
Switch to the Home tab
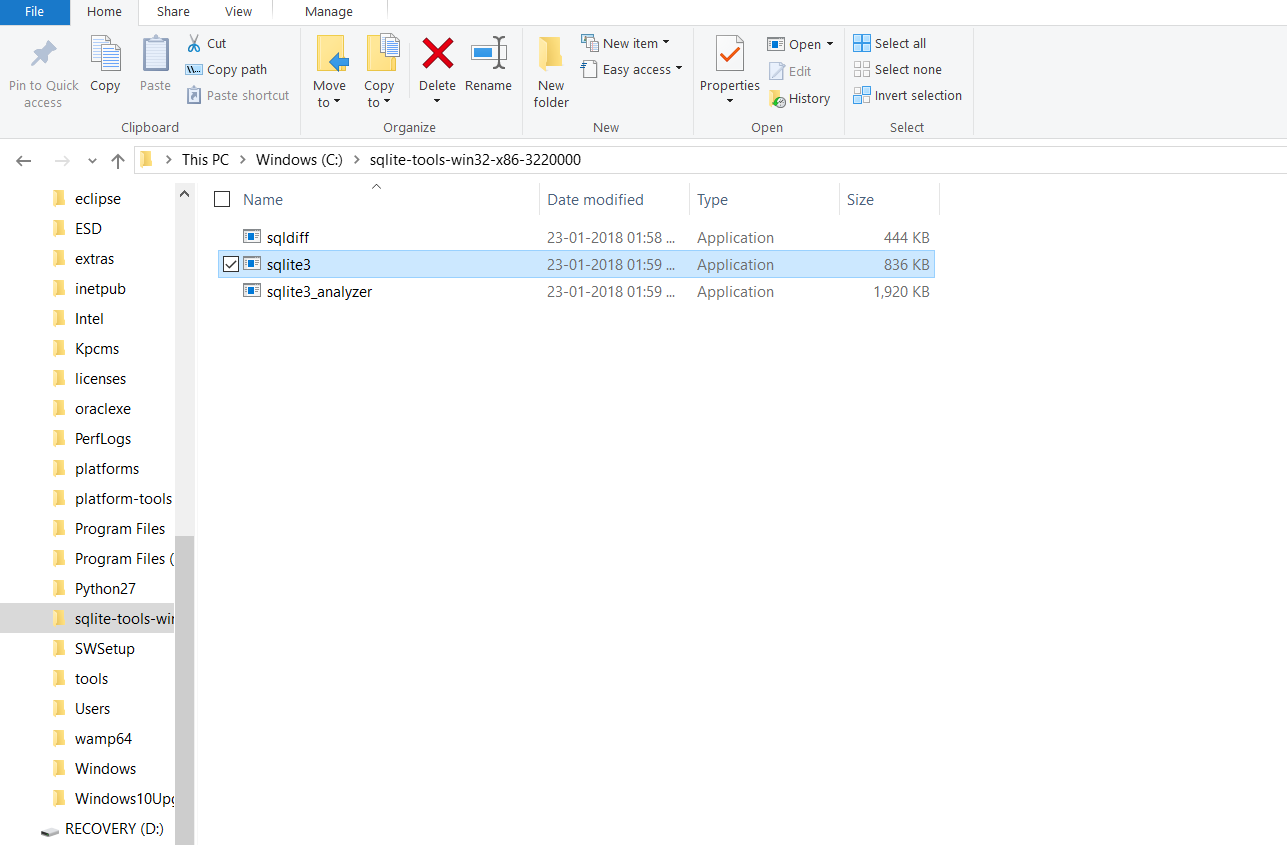pos(104,12)
